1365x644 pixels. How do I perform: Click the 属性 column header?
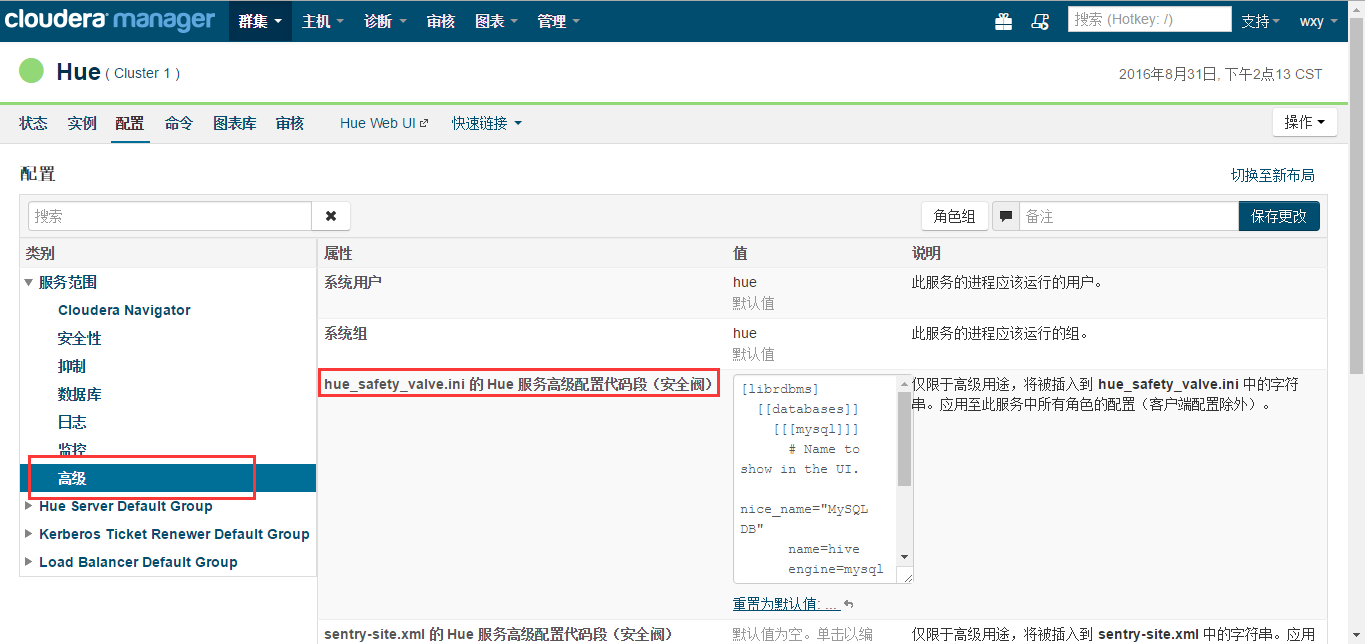tap(338, 253)
